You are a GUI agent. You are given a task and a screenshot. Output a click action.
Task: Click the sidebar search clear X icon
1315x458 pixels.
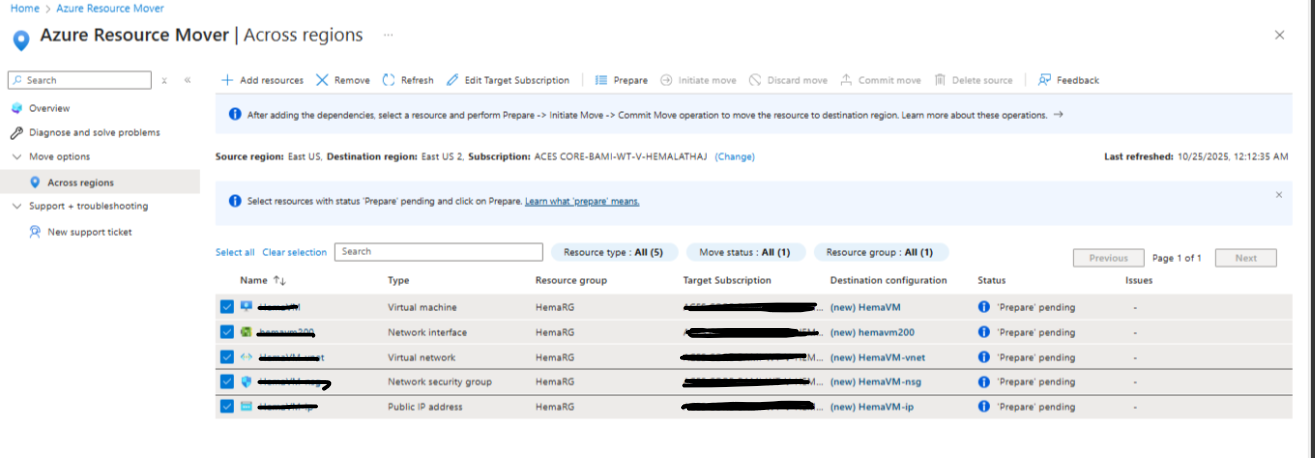pos(164,80)
